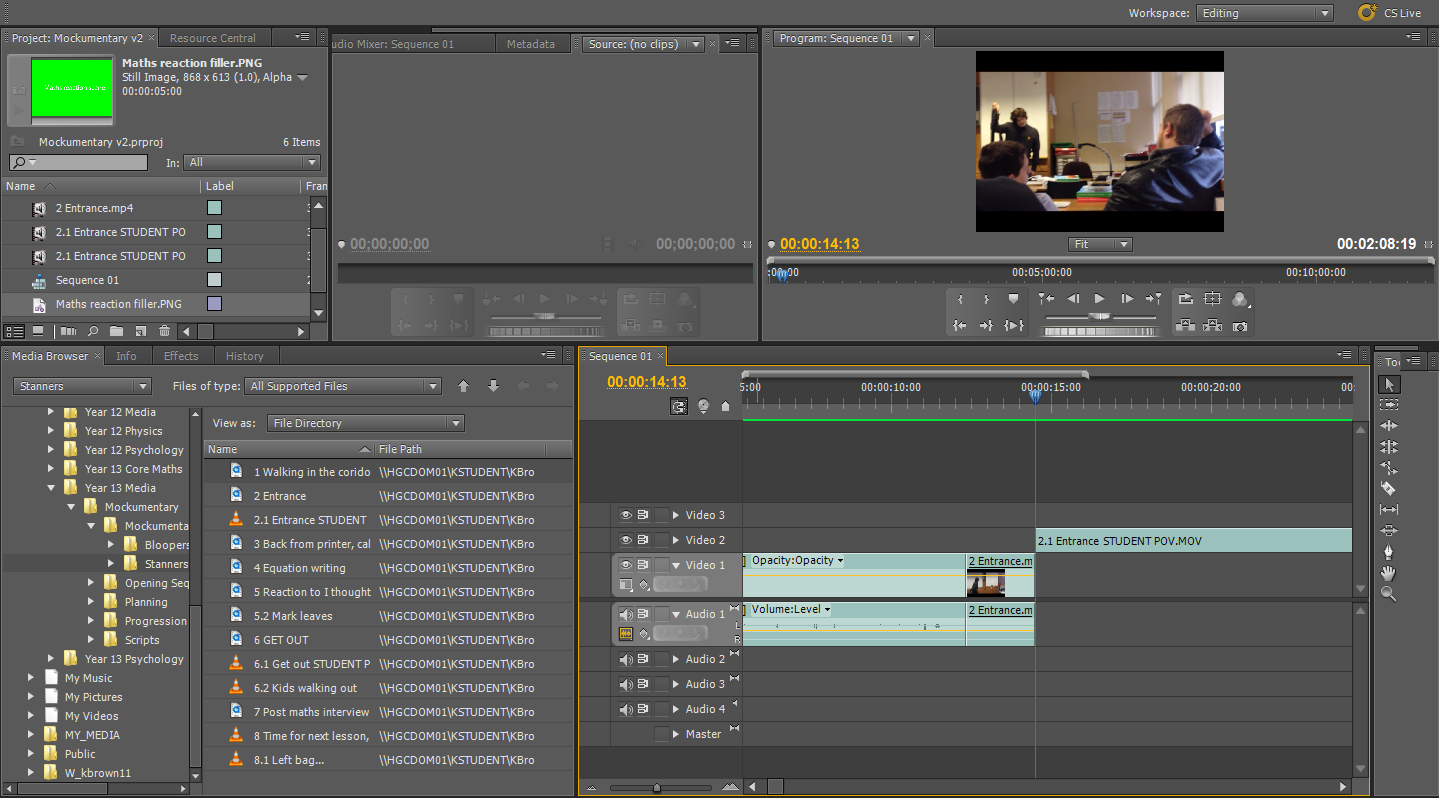The width and height of the screenshot is (1439, 798).
Task: Expand the Video 3 track
Action: tap(676, 515)
